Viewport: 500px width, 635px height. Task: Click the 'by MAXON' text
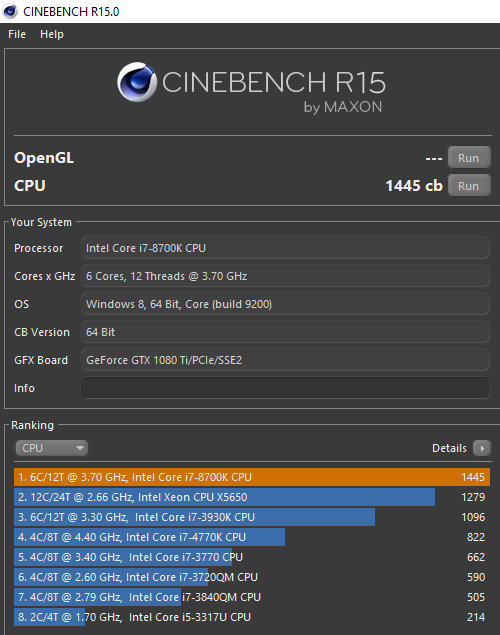point(343,107)
